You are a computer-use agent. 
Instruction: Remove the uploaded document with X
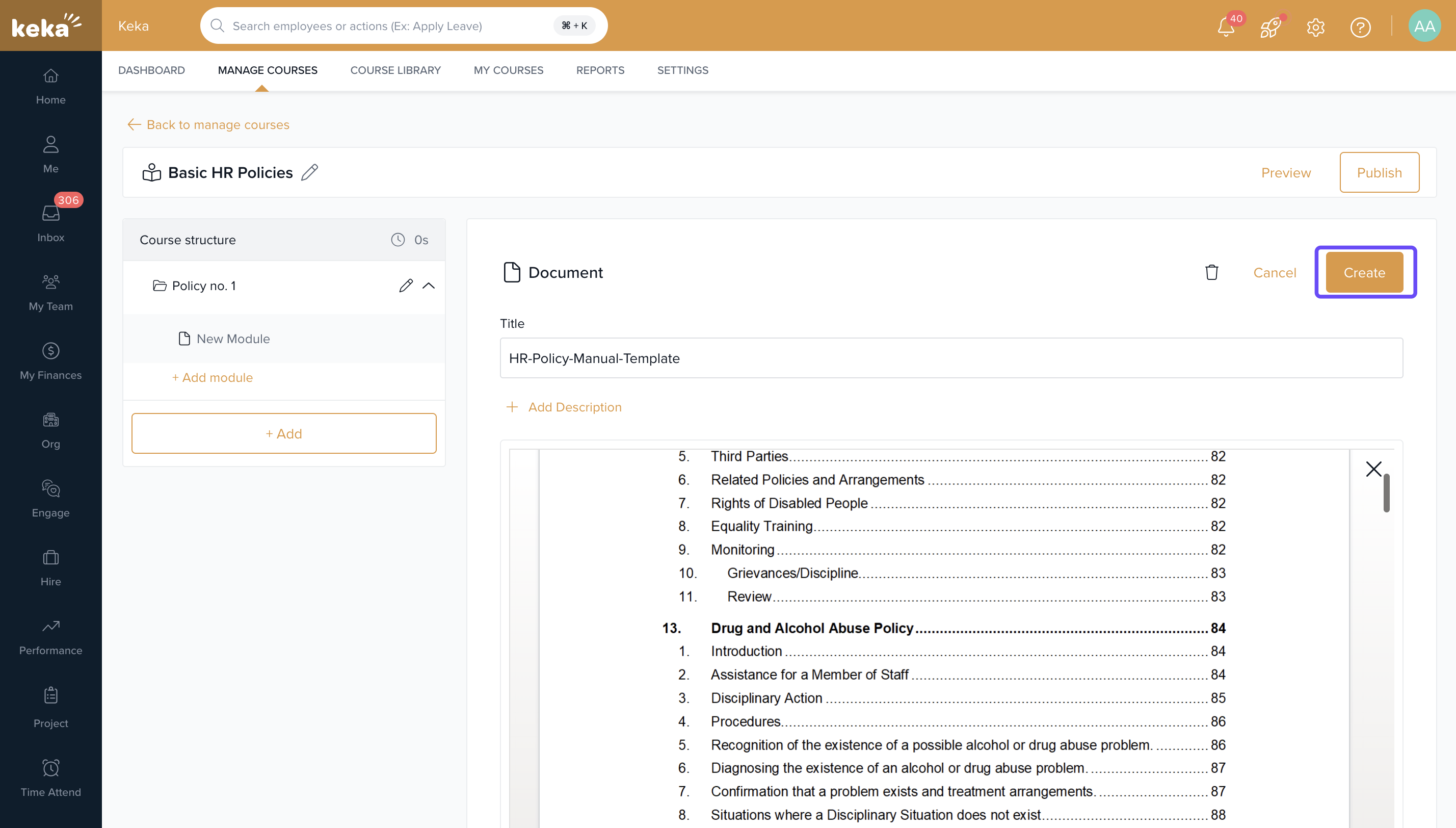1373,469
